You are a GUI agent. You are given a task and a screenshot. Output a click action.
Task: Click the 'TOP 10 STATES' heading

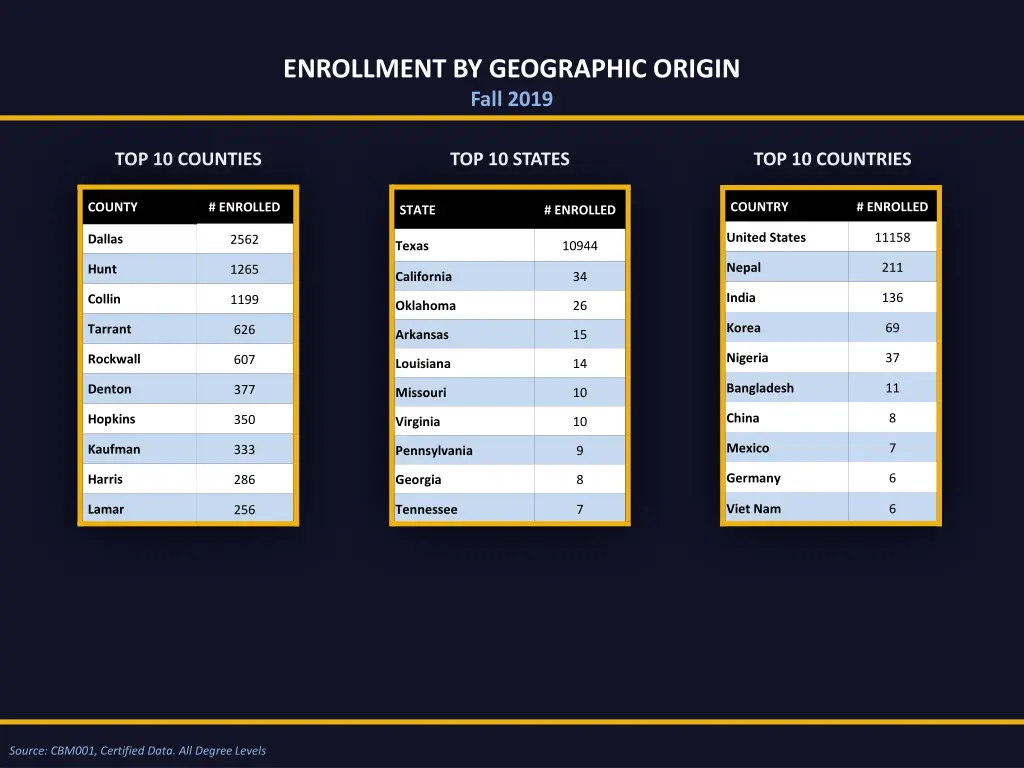(x=509, y=159)
